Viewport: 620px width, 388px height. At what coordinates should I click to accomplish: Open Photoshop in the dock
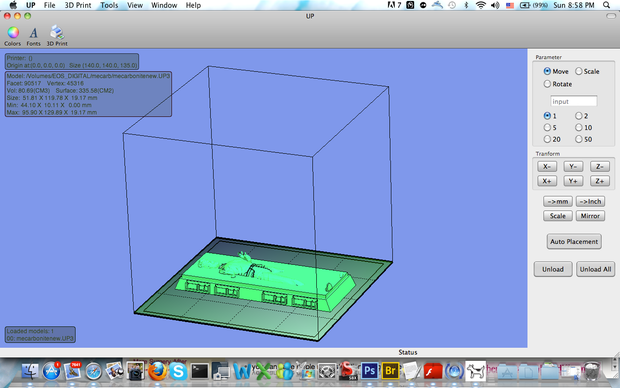coord(369,371)
